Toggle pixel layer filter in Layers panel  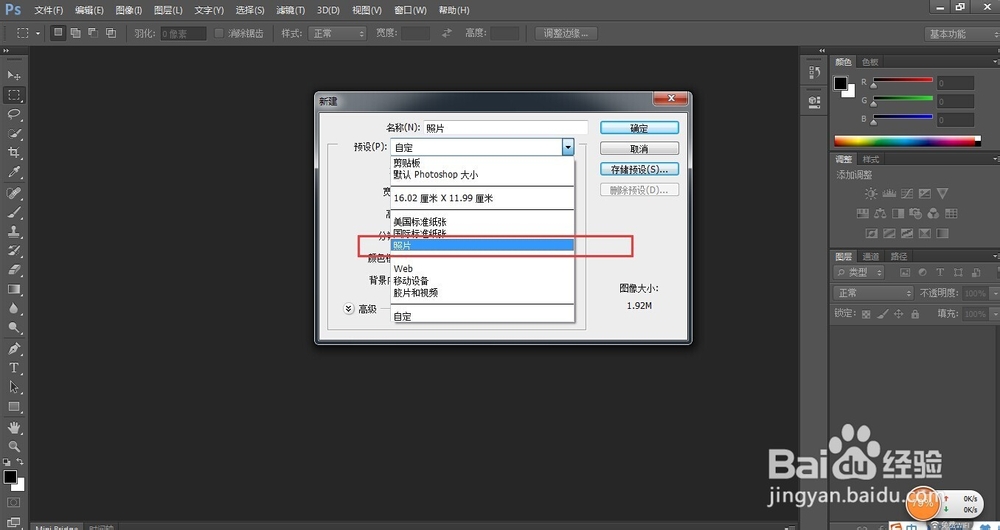point(904,272)
